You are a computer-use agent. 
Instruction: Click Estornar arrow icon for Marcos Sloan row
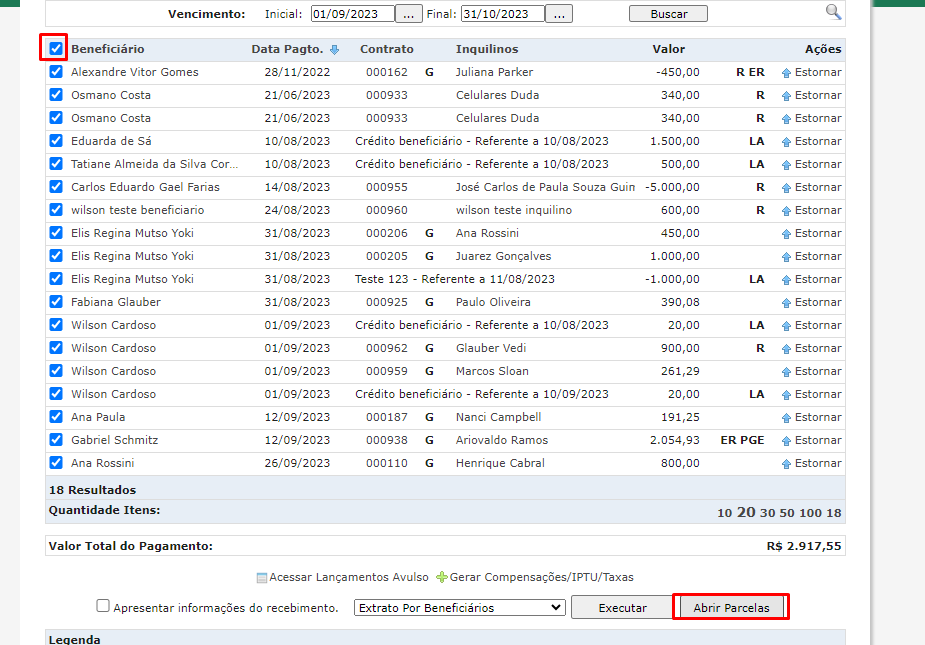pyautogui.click(x=786, y=372)
